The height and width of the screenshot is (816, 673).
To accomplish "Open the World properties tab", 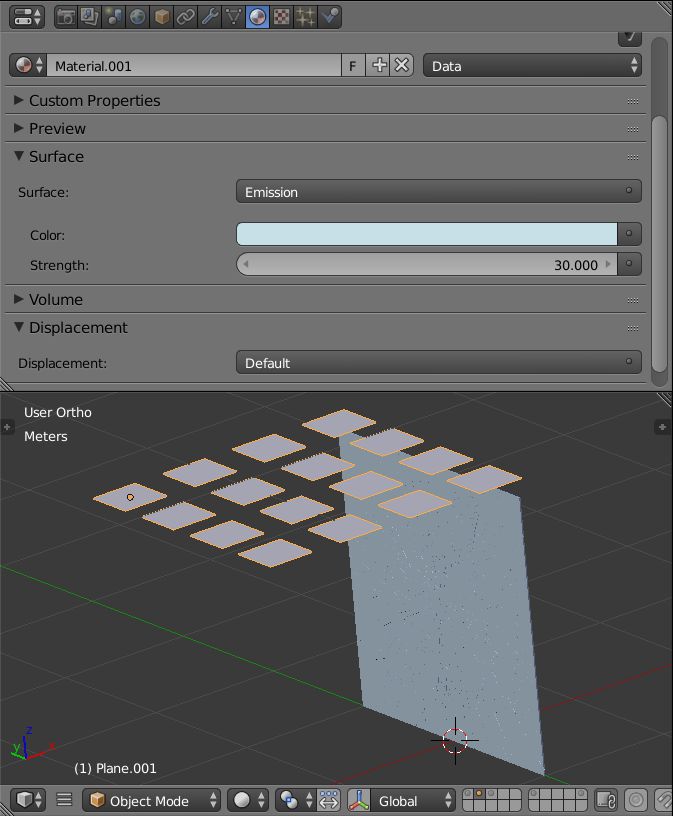I will click(137, 17).
